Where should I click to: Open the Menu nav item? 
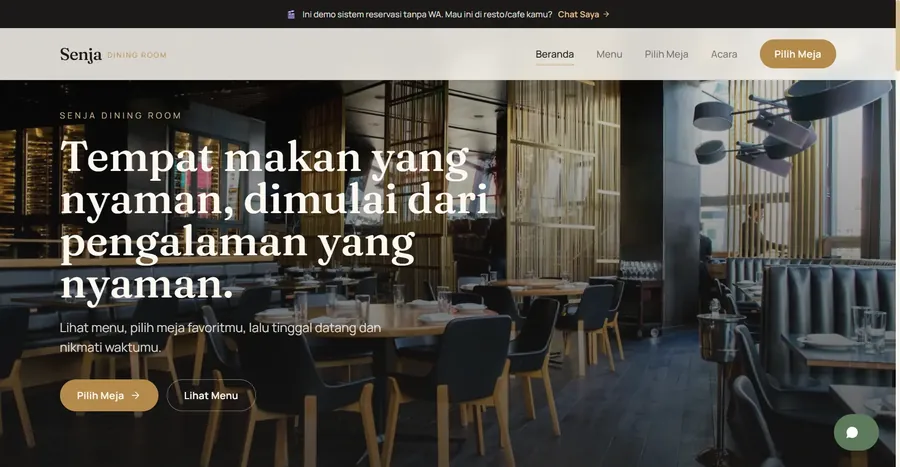pyautogui.click(x=609, y=54)
